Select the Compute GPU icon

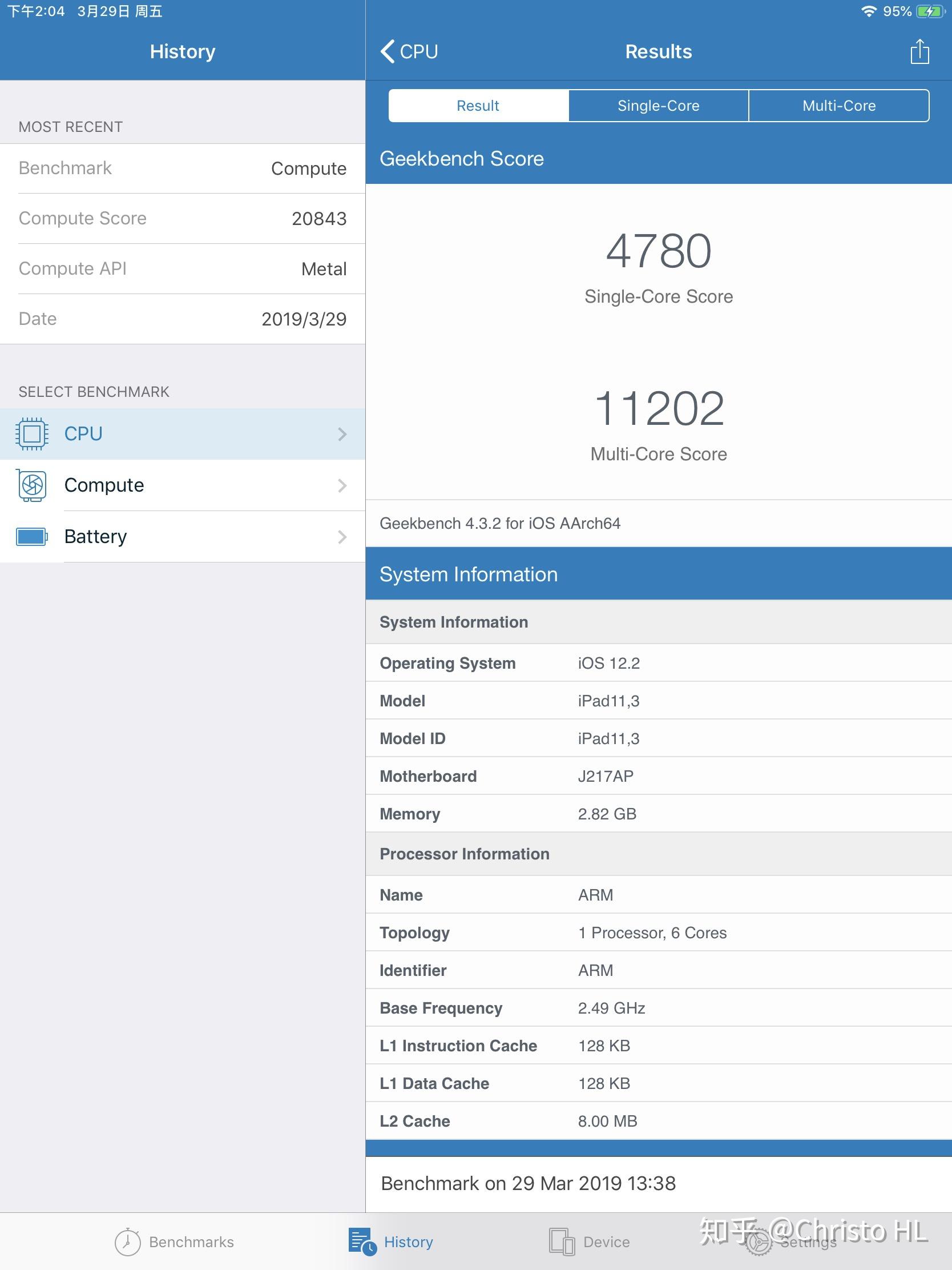click(32, 485)
